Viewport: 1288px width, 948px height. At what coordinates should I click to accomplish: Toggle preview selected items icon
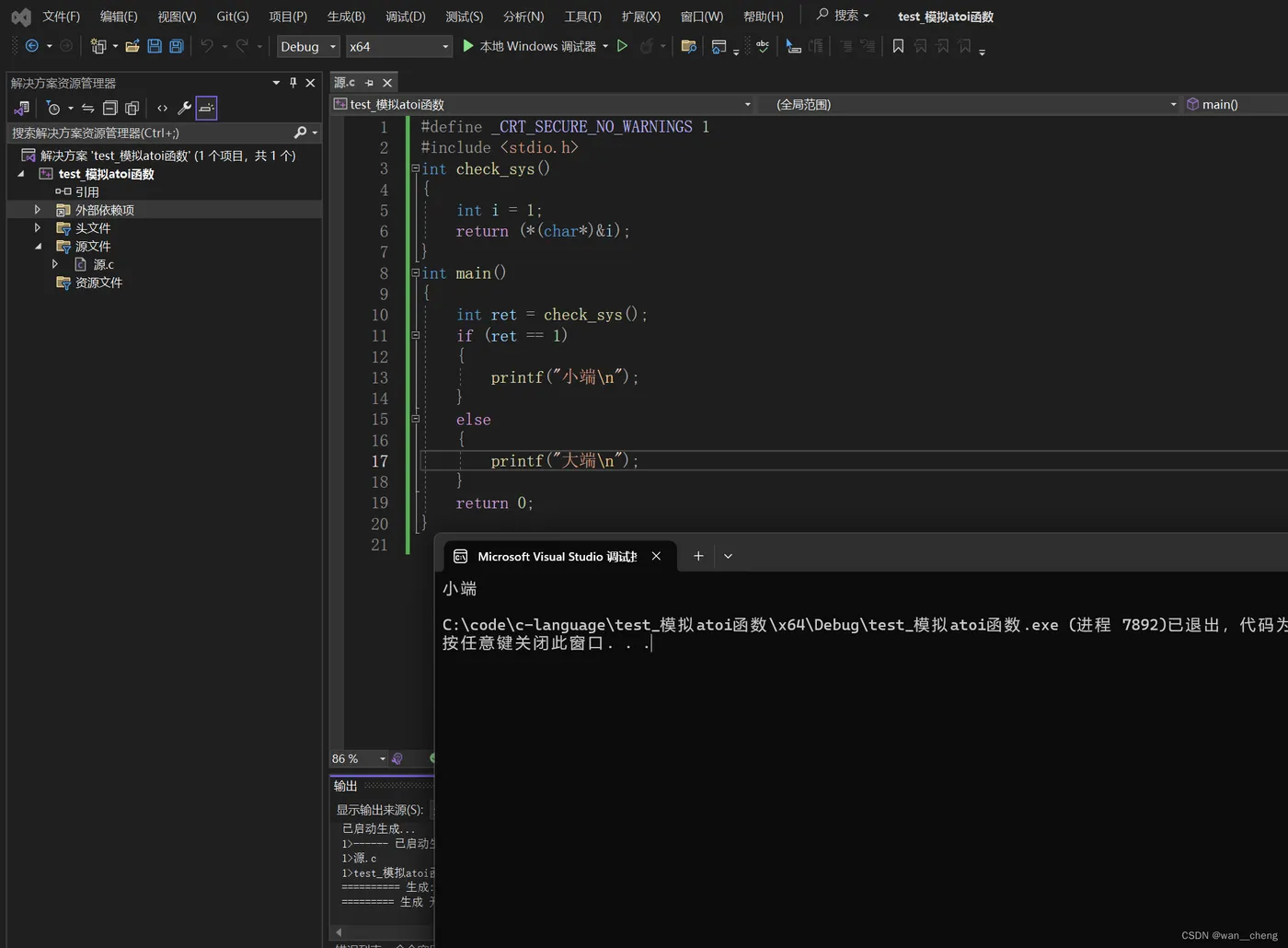point(206,108)
